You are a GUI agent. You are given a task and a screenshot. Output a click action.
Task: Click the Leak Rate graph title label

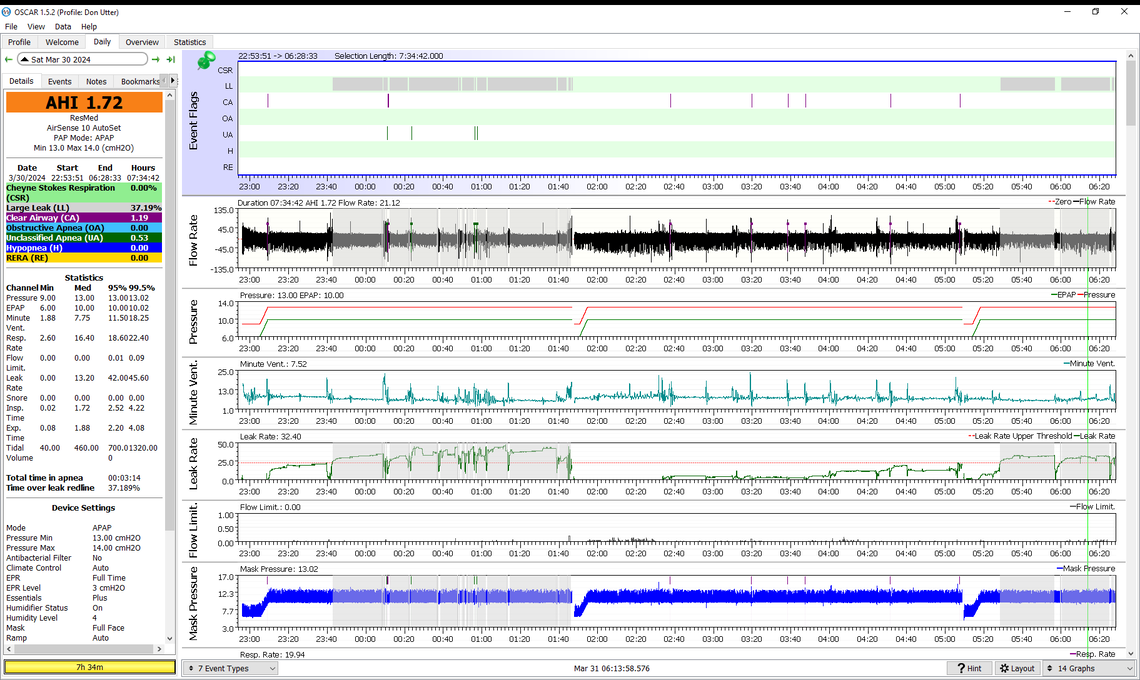coord(193,463)
